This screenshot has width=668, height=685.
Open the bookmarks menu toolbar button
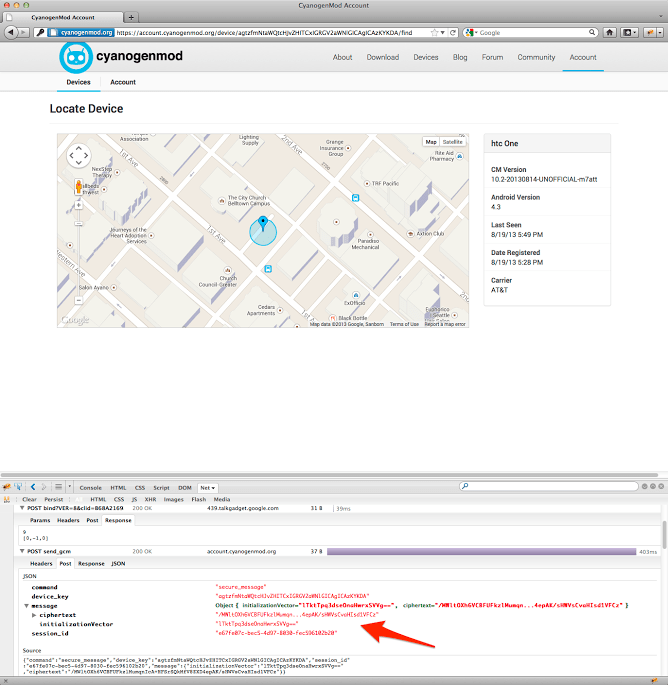[x=629, y=32]
